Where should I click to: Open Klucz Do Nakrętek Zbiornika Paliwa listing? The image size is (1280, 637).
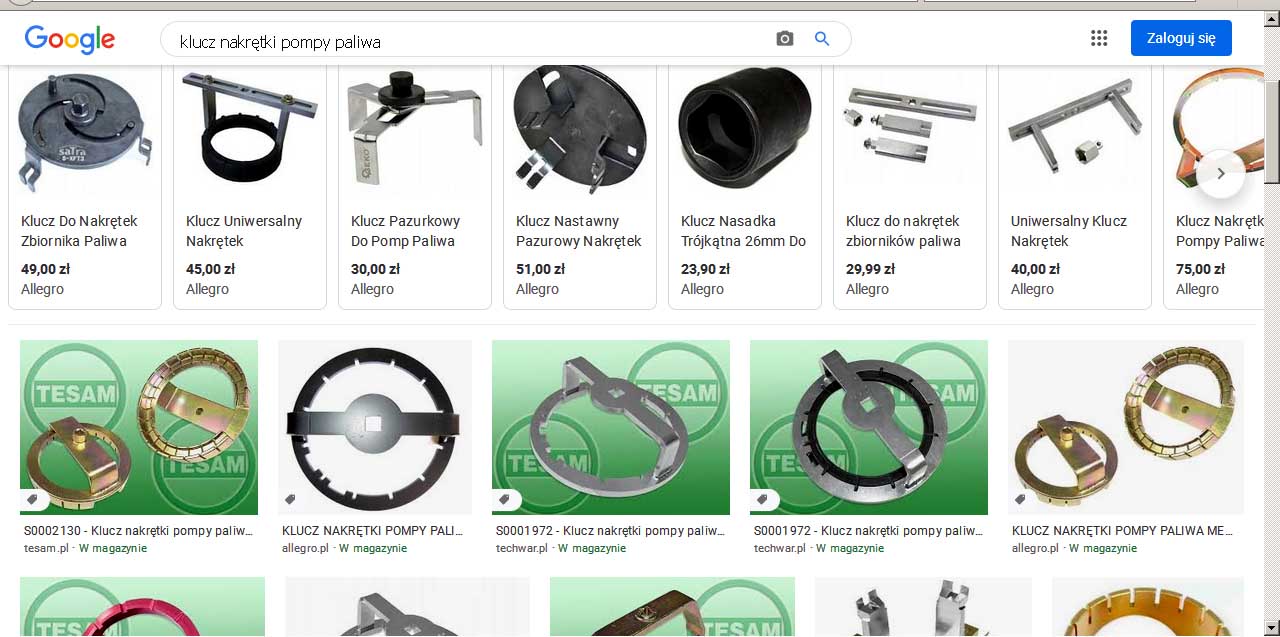pos(79,231)
